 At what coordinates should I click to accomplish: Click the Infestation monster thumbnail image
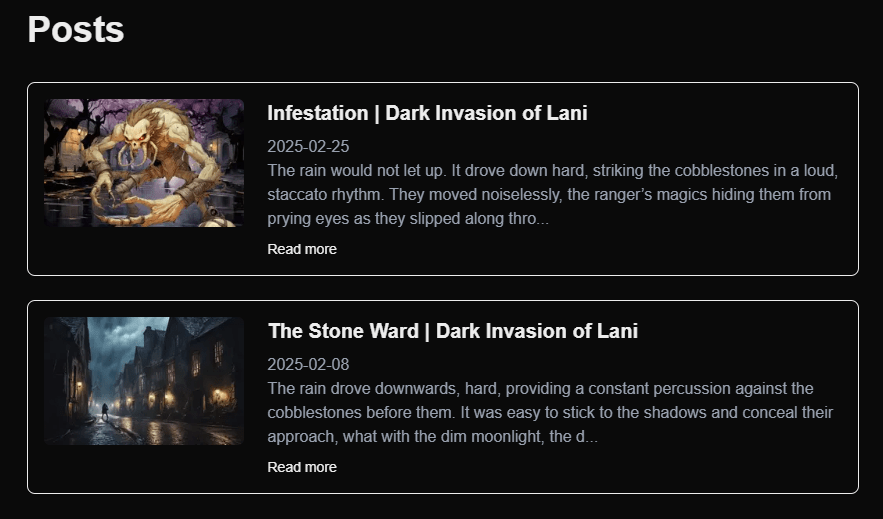pos(144,163)
